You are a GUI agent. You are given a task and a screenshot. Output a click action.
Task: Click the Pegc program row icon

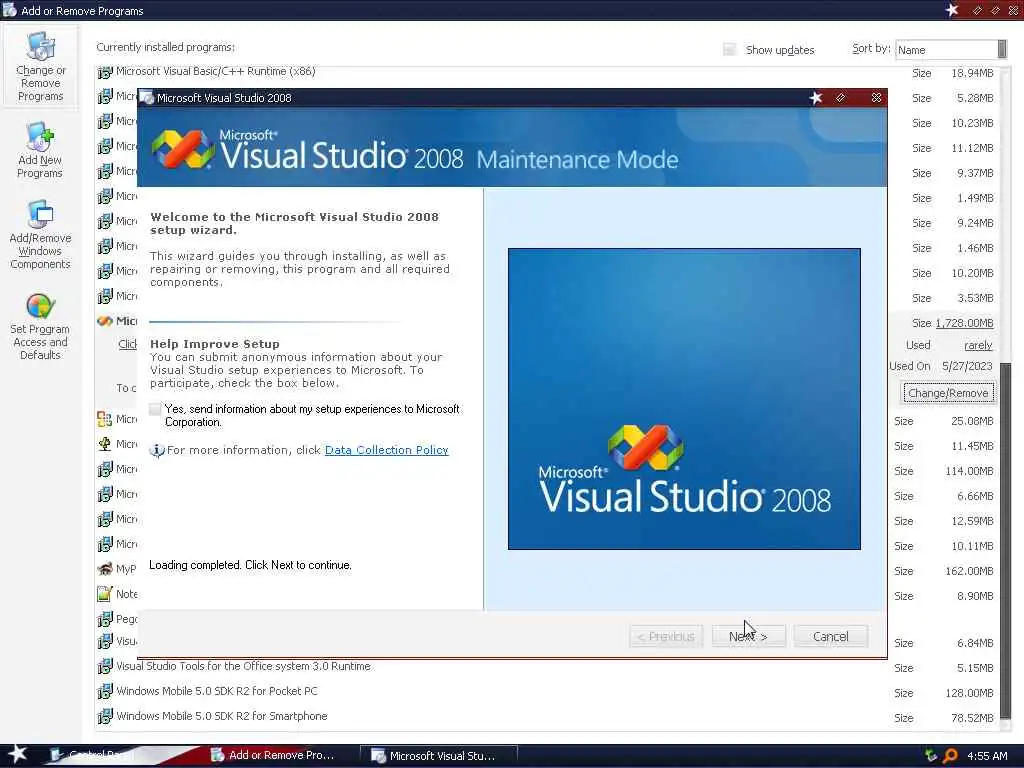click(x=104, y=618)
